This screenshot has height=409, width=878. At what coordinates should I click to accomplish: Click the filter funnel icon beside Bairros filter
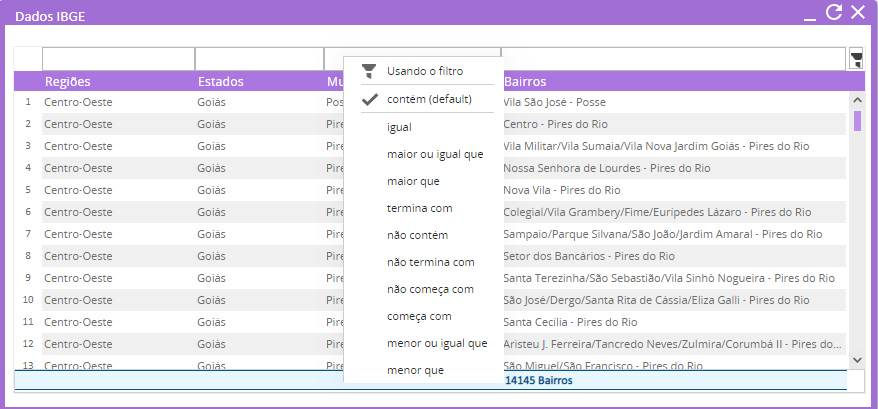tap(856, 59)
